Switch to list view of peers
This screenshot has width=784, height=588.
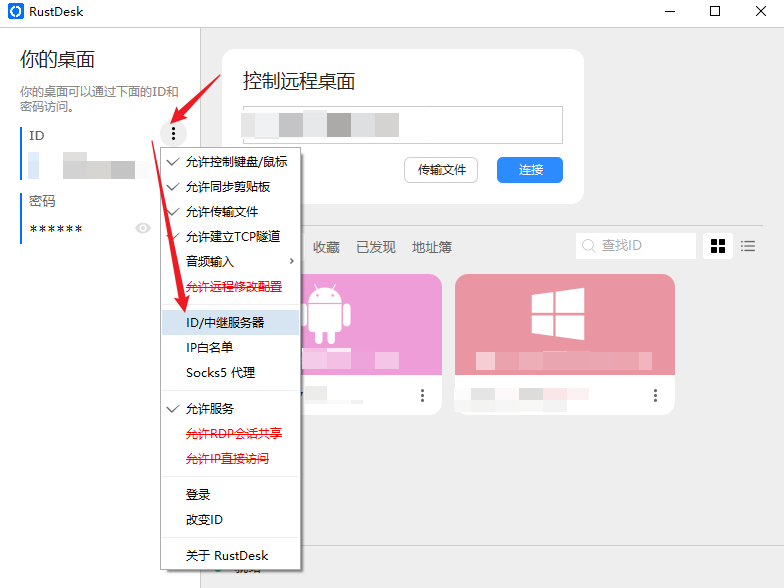click(748, 246)
